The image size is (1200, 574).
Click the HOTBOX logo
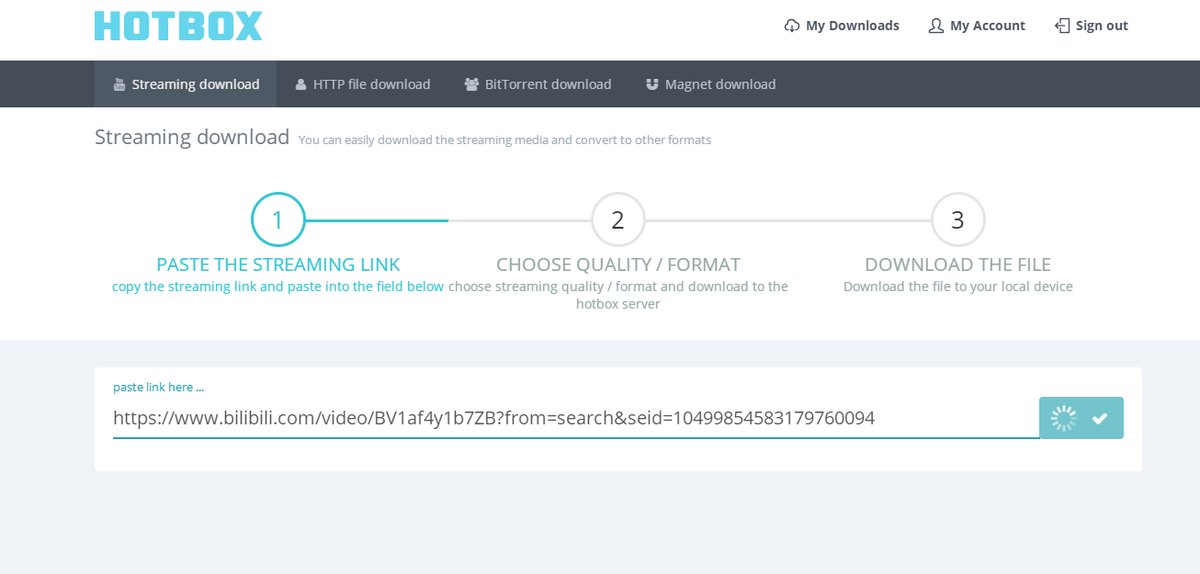[178, 26]
